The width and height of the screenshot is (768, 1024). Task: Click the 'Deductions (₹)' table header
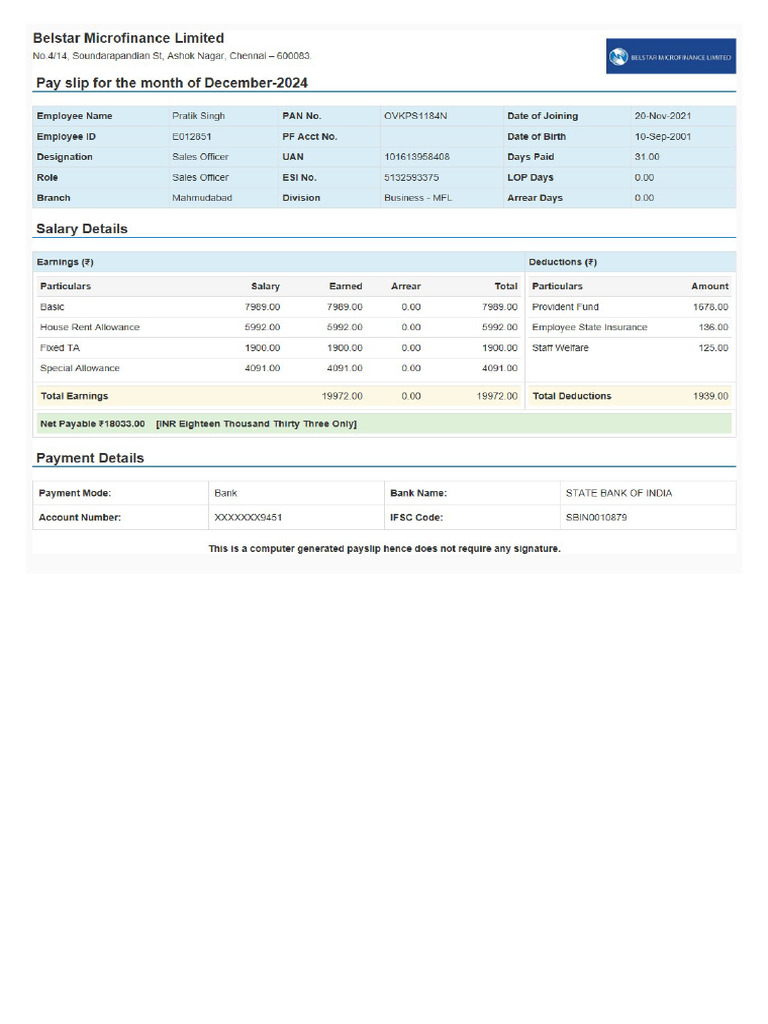[x=563, y=262]
